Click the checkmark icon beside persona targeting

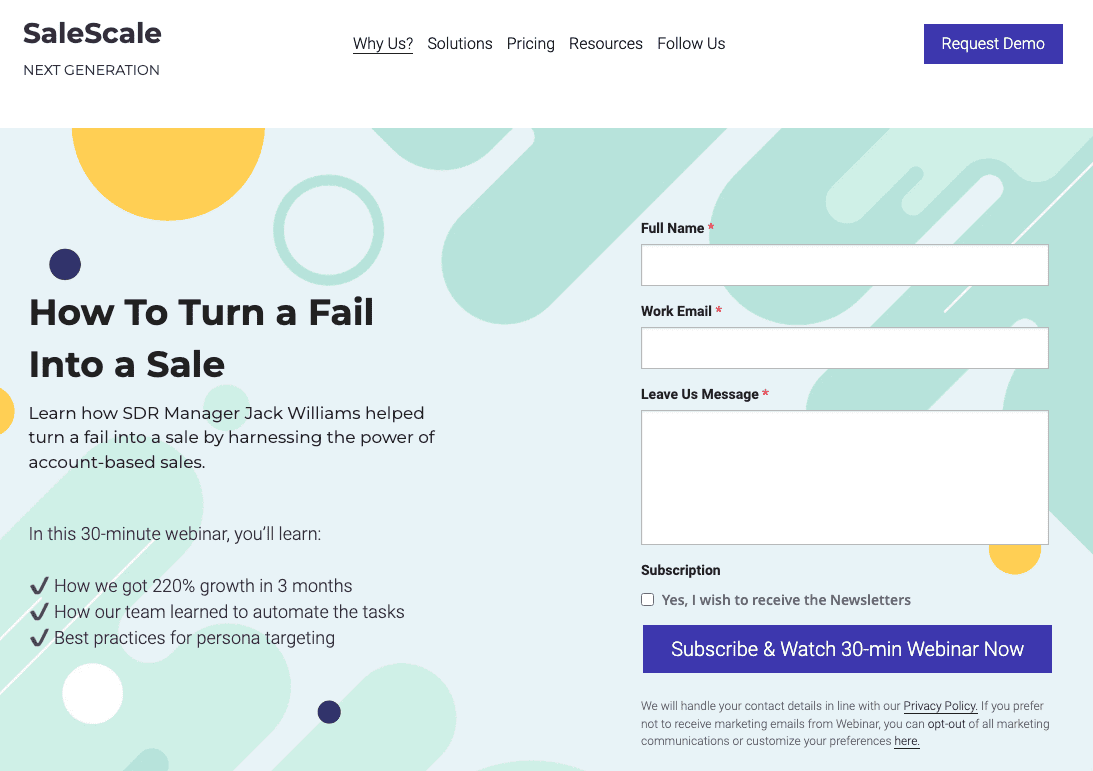pos(39,638)
